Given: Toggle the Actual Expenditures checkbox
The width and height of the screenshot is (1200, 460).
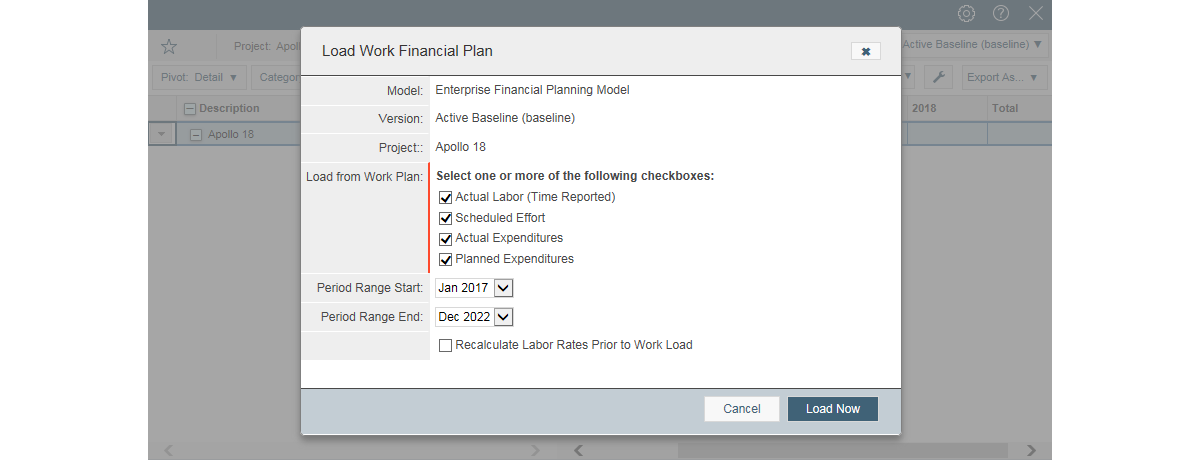Looking at the screenshot, I should pos(446,238).
